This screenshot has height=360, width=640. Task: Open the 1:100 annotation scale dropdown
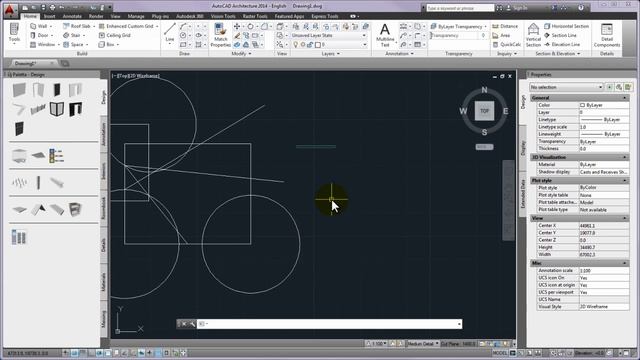click(x=377, y=344)
